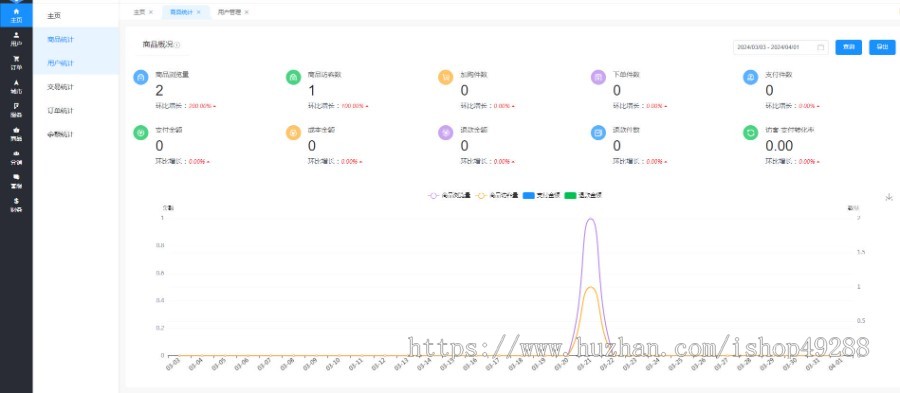The width and height of the screenshot is (900, 393).
Task: Close the 商品统计 page tab
Action: [199, 11]
